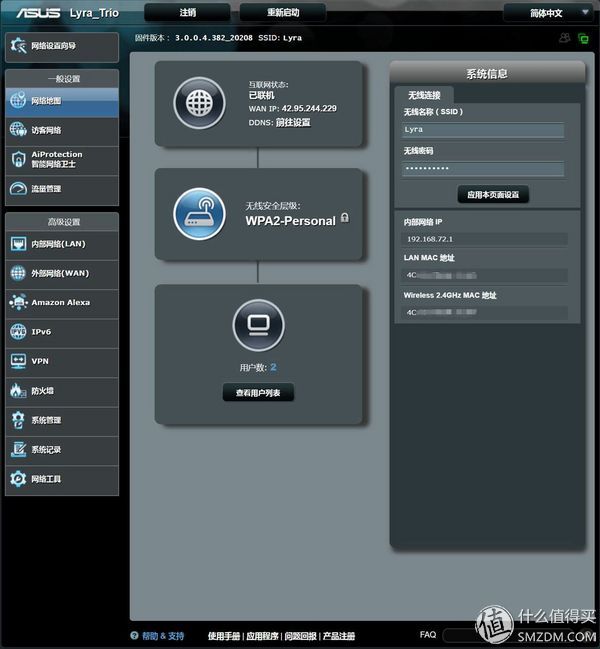Click the wireless password field

[483, 168]
